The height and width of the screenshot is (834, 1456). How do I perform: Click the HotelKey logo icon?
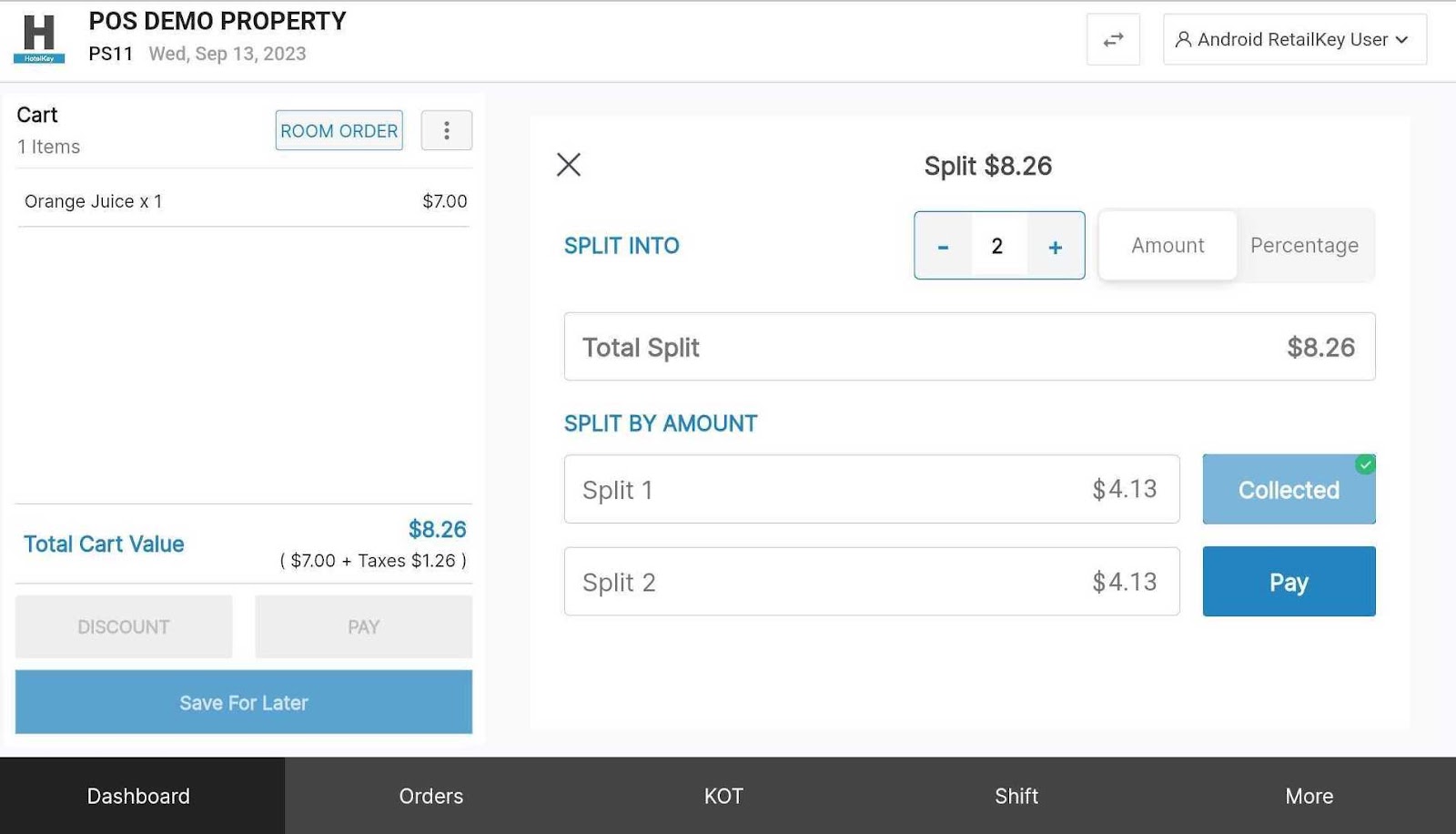(x=39, y=38)
